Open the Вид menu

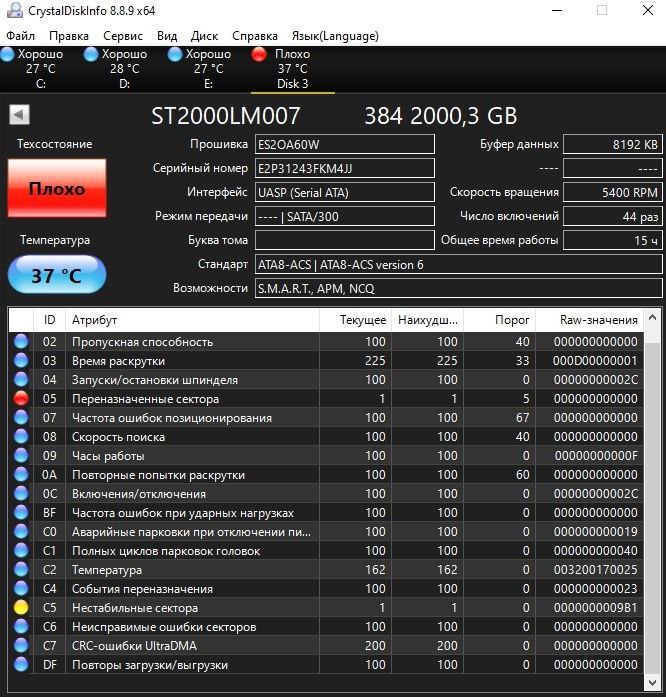click(x=167, y=36)
